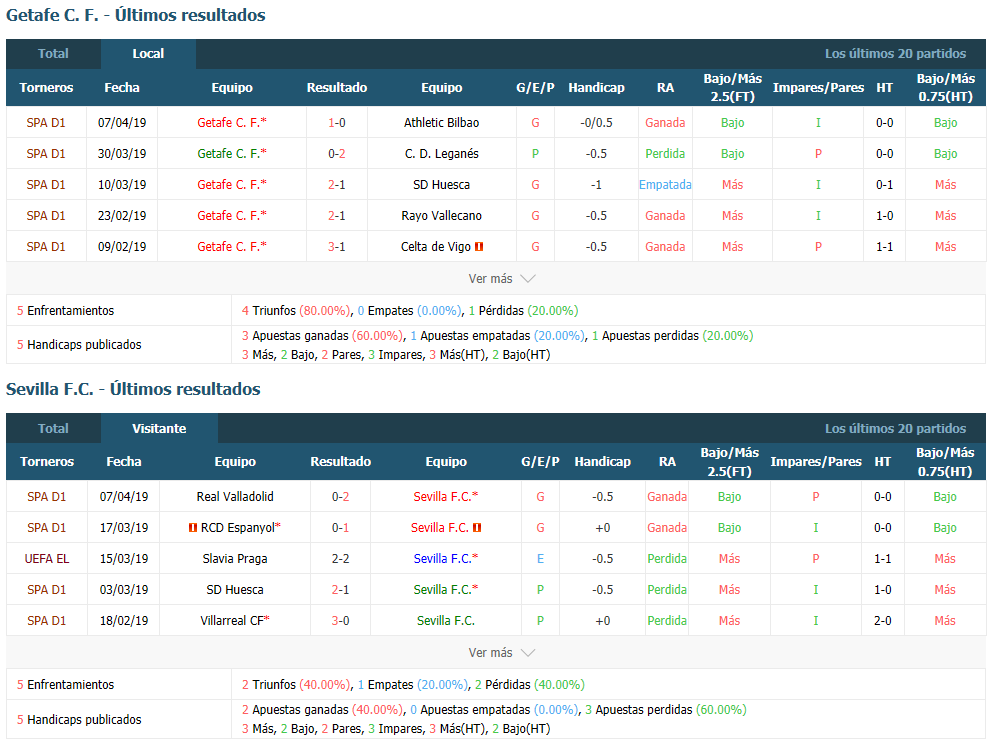Click '3 Apuestas perdidas (60.00%)' text

click(x=666, y=710)
